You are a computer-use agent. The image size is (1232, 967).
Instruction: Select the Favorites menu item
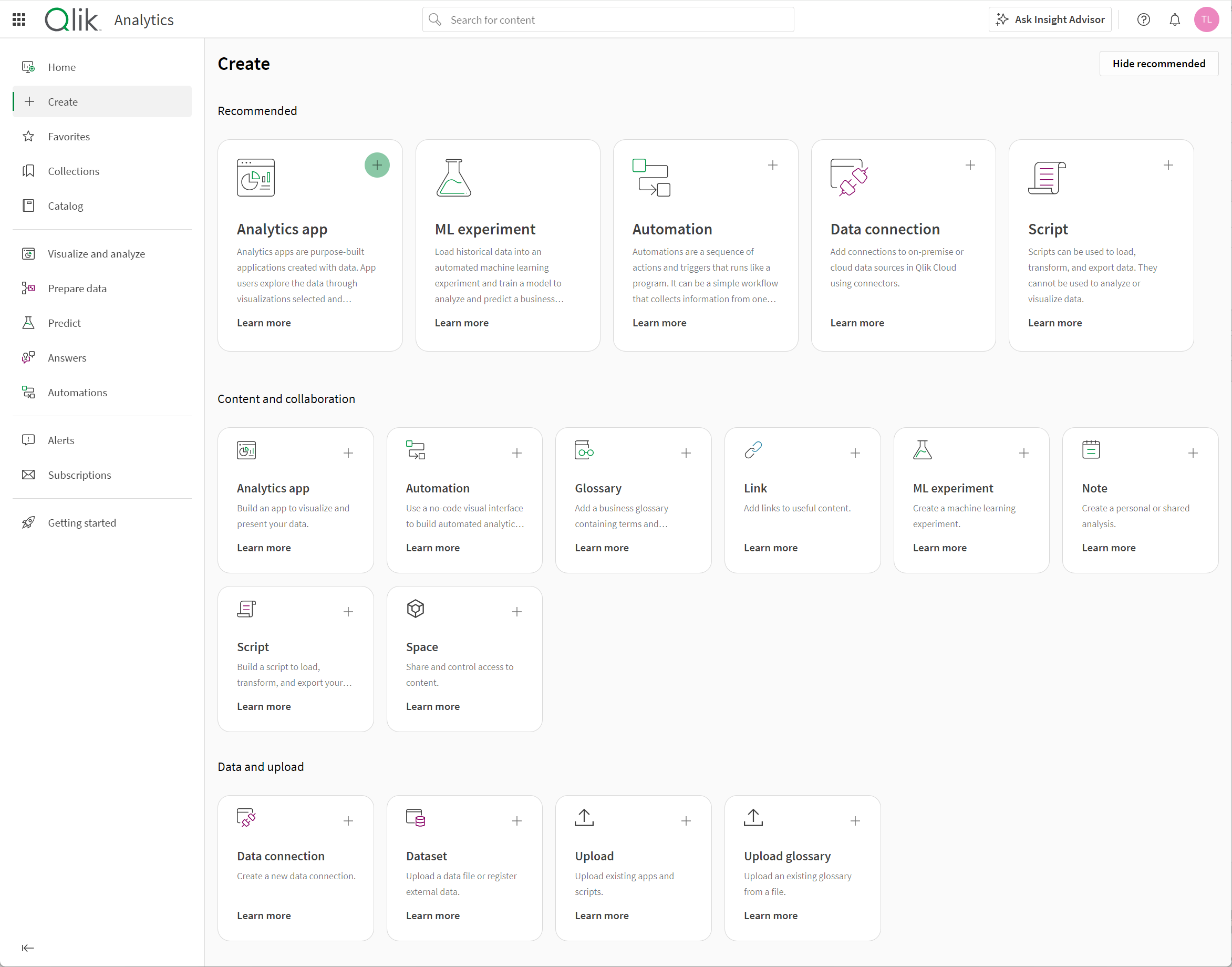(x=68, y=136)
